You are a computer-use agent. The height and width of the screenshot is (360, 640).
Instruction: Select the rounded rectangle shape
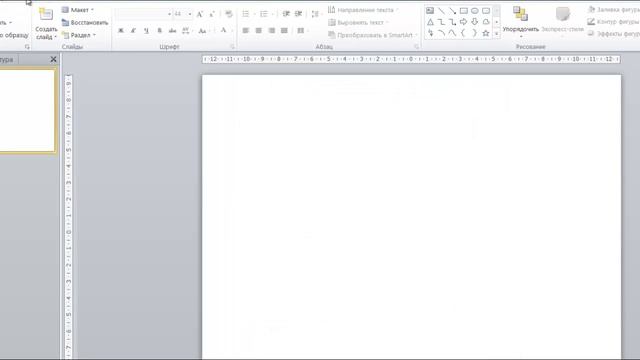(x=486, y=11)
